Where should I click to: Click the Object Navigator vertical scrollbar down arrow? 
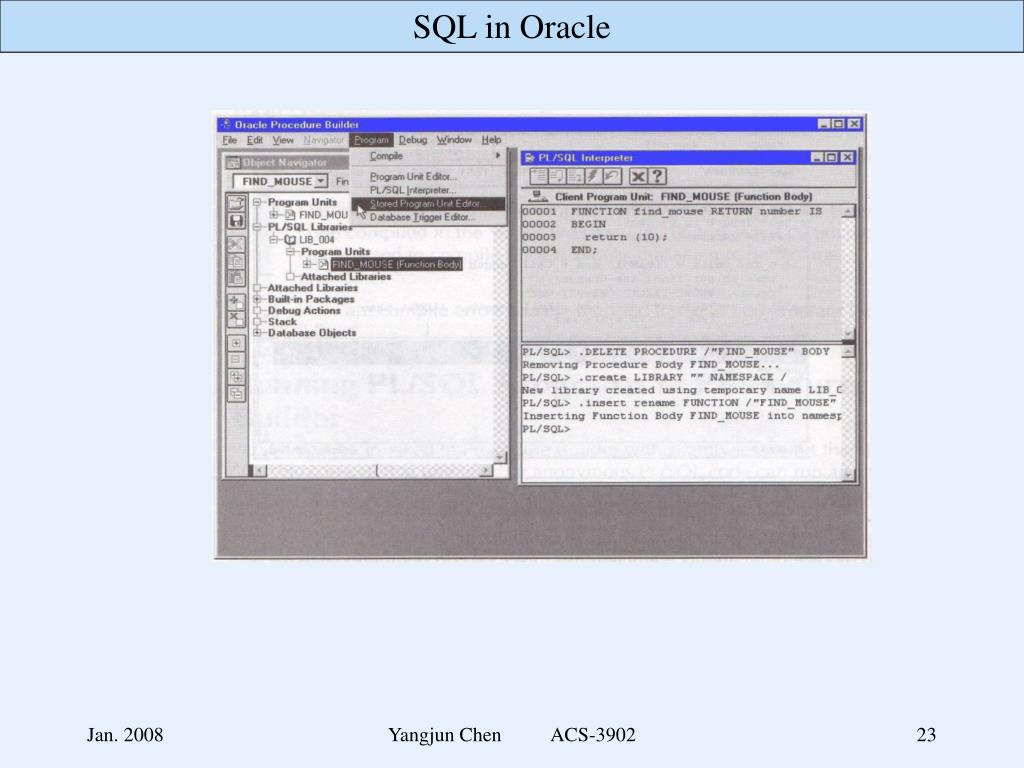click(x=500, y=457)
